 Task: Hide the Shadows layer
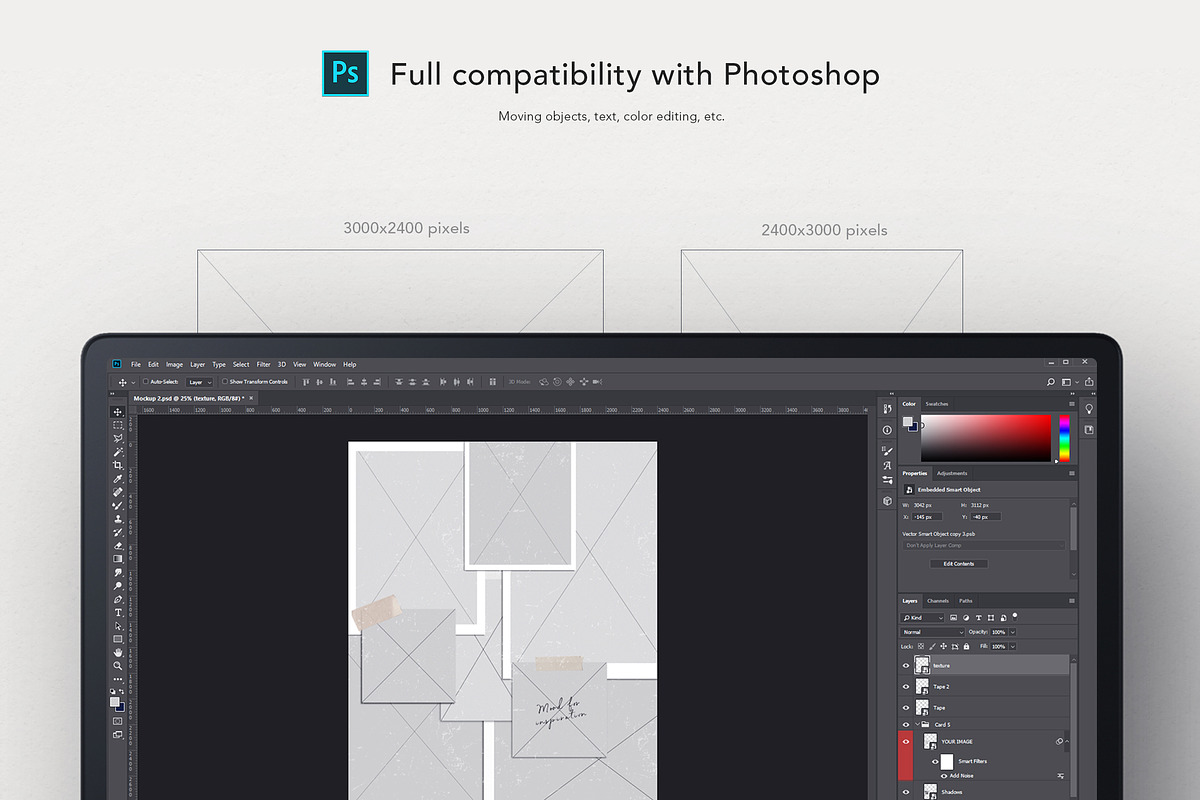pos(906,792)
